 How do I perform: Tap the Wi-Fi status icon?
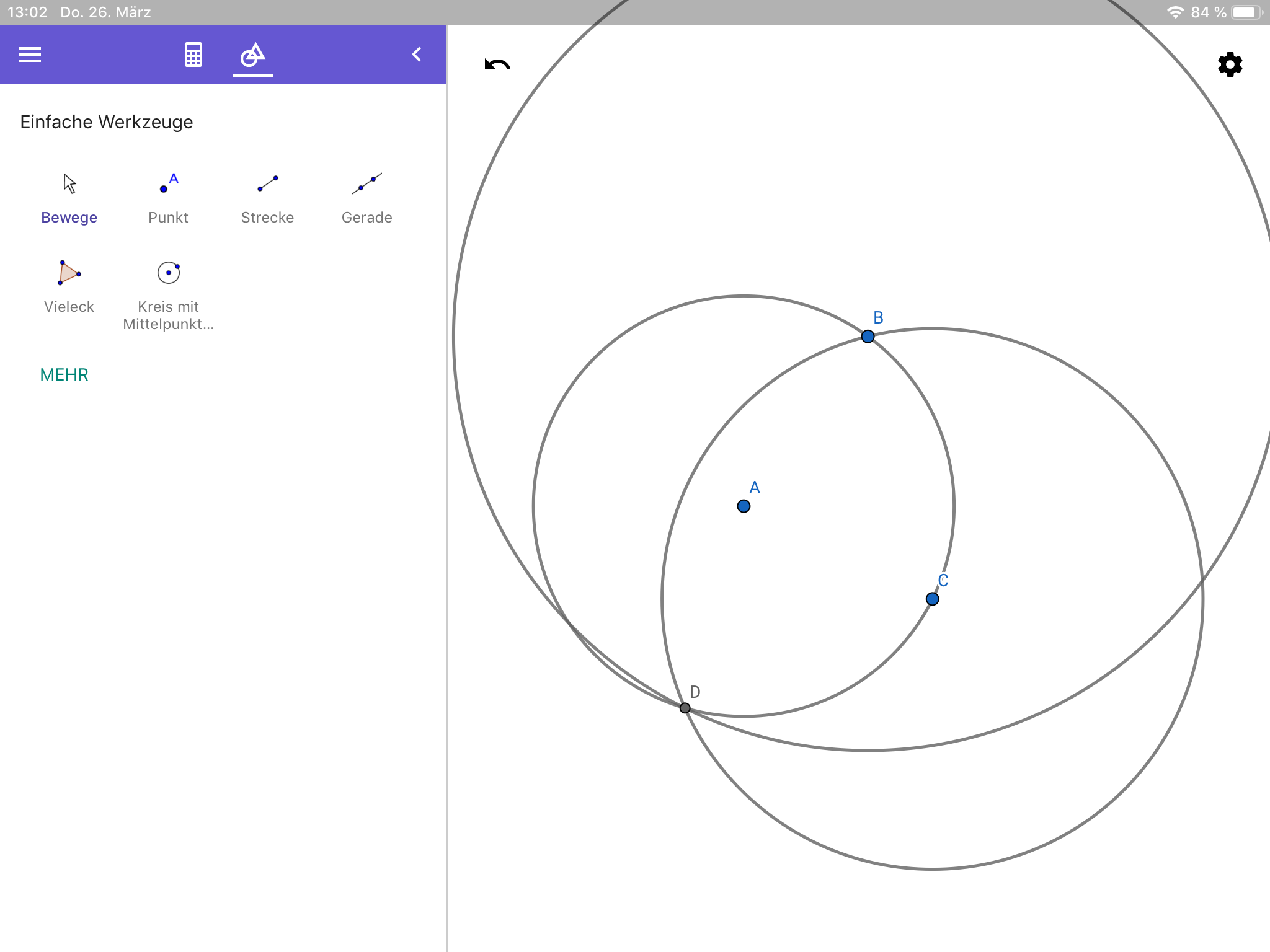coord(1175,12)
